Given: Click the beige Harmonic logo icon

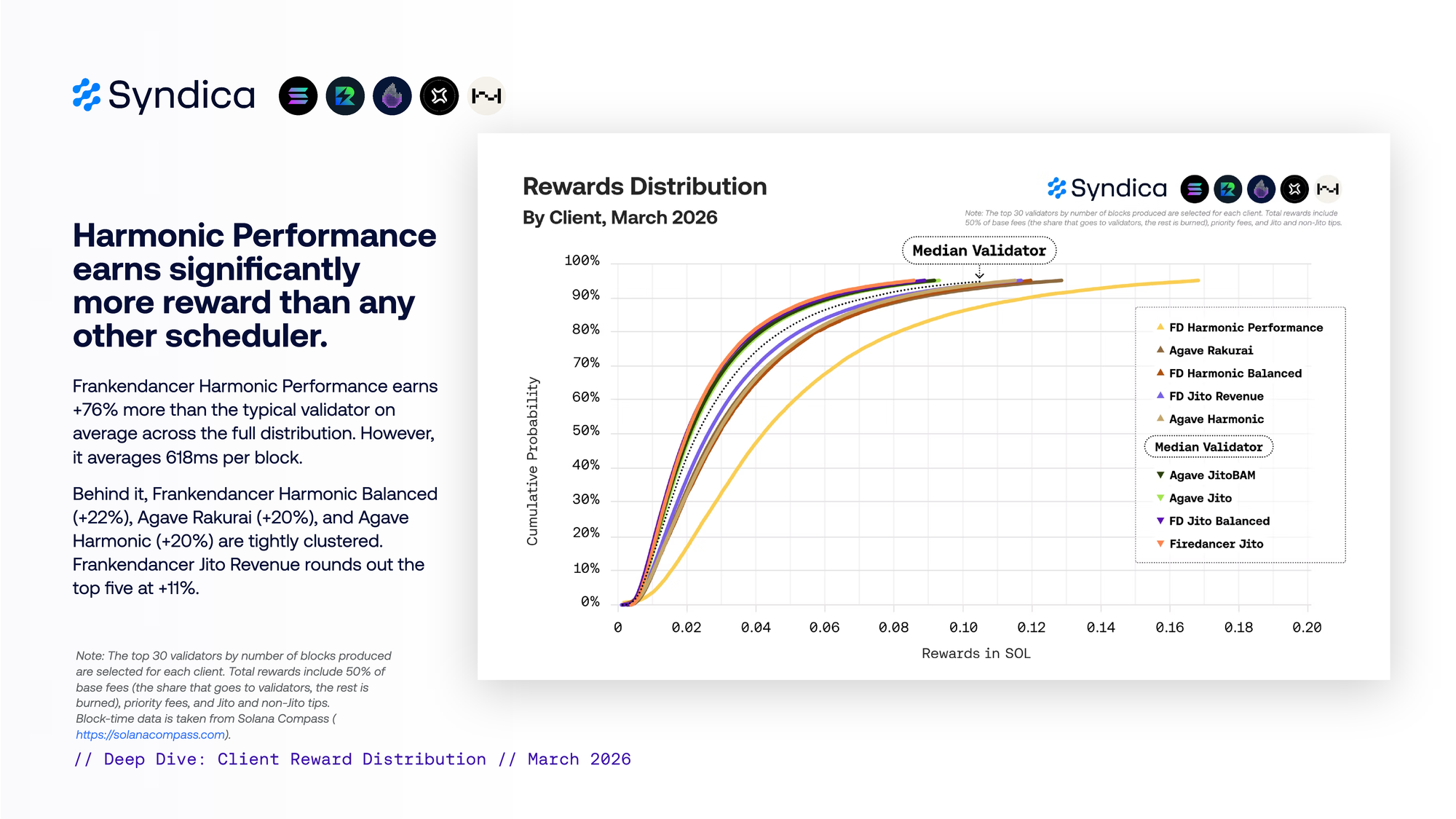Looking at the screenshot, I should [x=486, y=95].
